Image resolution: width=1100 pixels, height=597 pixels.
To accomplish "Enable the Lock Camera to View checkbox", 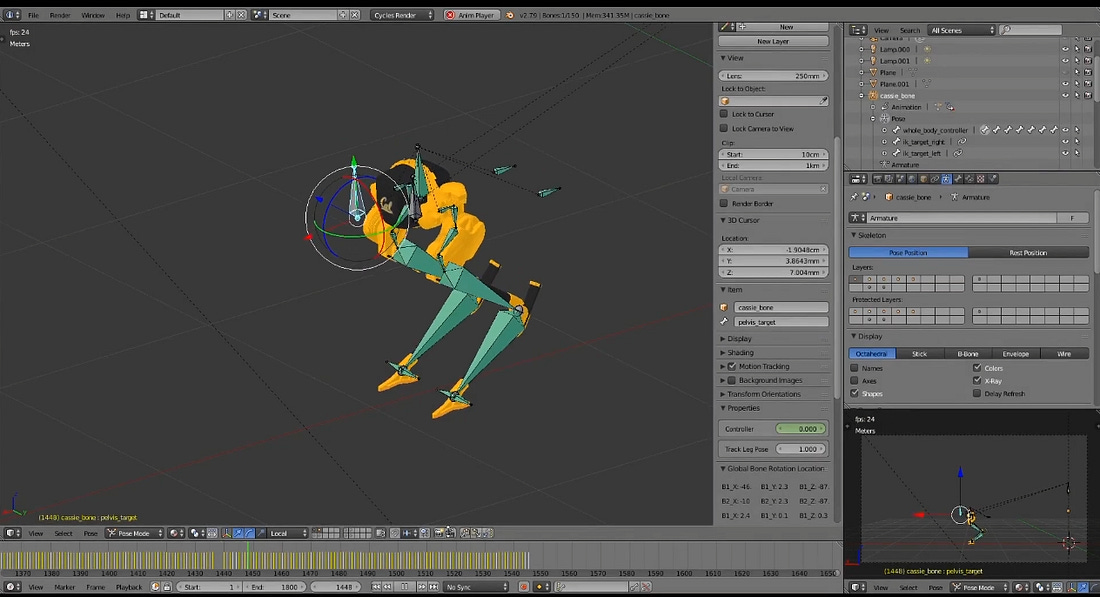I will click(724, 128).
